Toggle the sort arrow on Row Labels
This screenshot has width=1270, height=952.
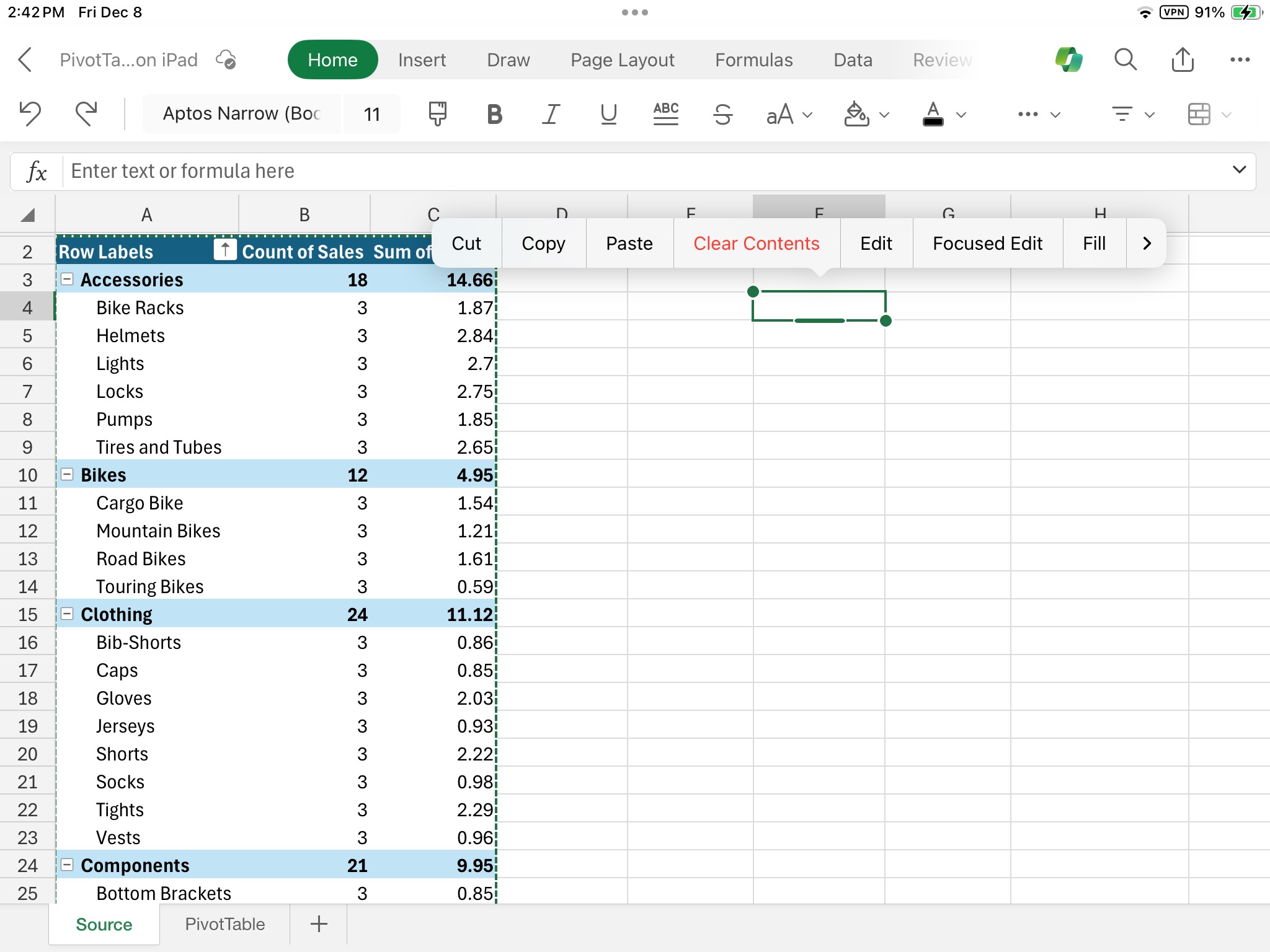coord(224,250)
